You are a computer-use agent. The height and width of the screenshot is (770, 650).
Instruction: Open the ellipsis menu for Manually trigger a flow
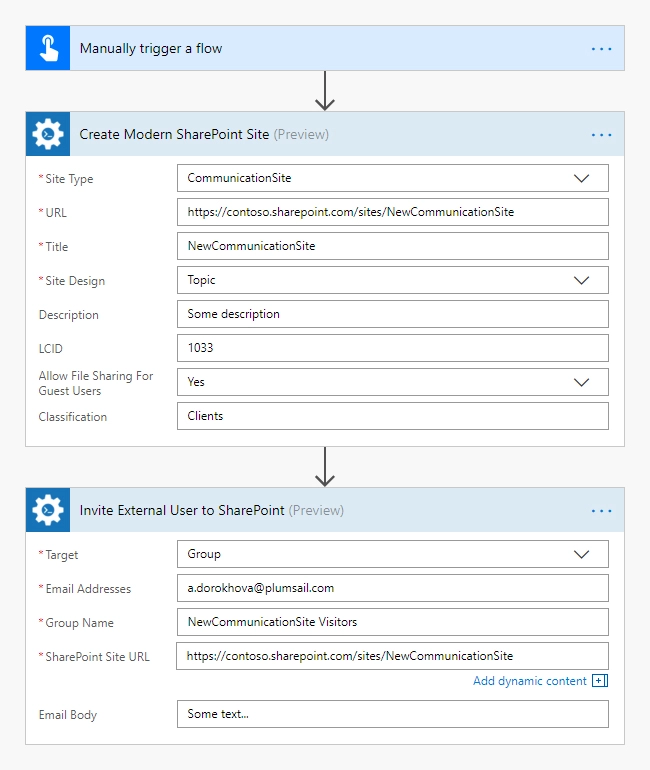point(601,49)
